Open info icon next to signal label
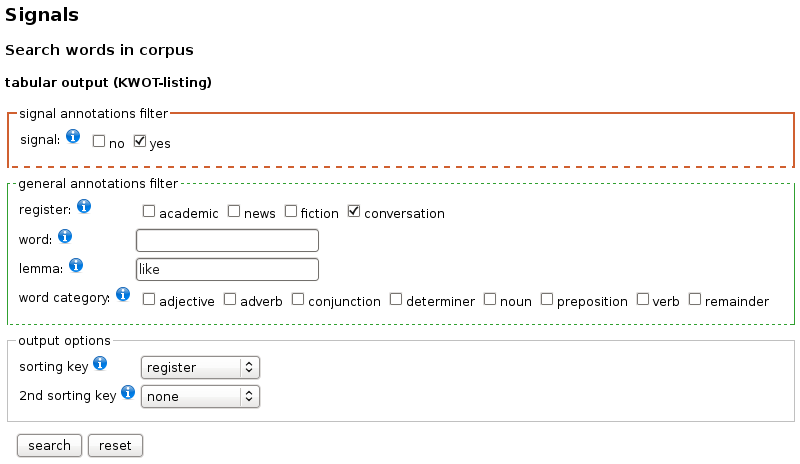Image resolution: width=800 pixels, height=464 pixels. (x=73, y=136)
